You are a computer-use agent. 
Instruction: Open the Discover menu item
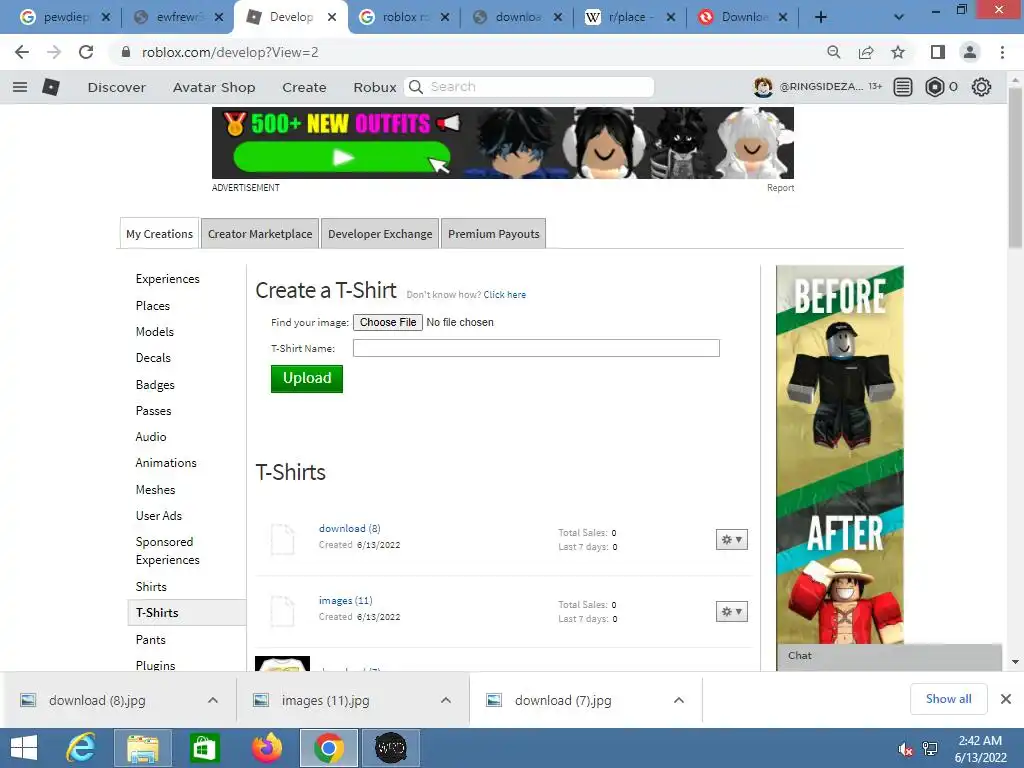[x=117, y=87]
